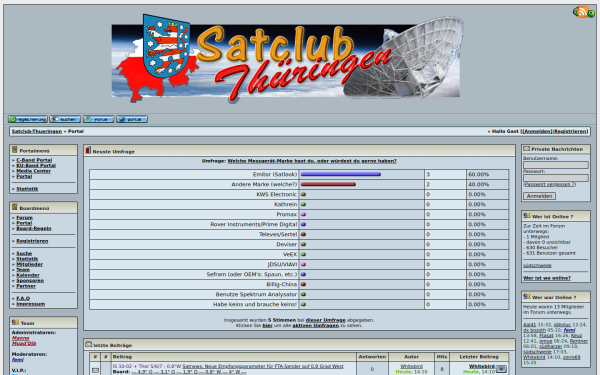Focus the Passwort input field
Screen dimensions: 600x375
click(556, 178)
